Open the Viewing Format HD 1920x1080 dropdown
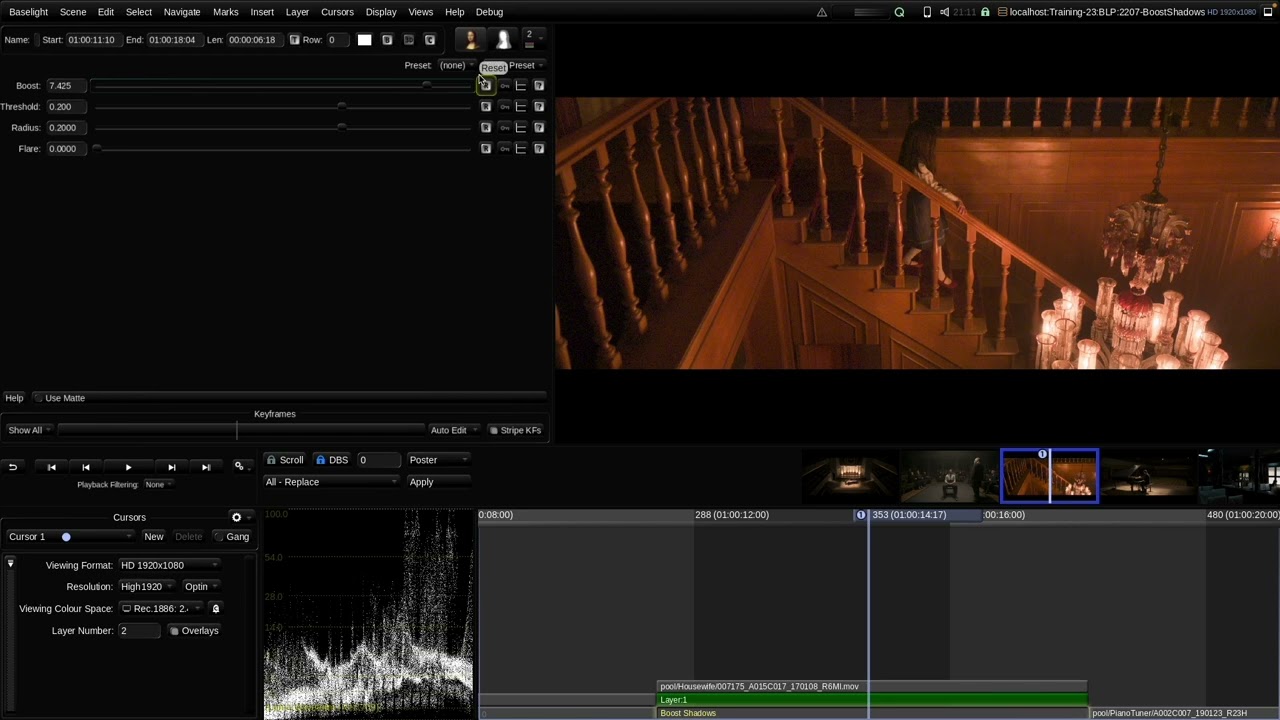Image resolution: width=1280 pixels, height=720 pixels. pos(168,566)
